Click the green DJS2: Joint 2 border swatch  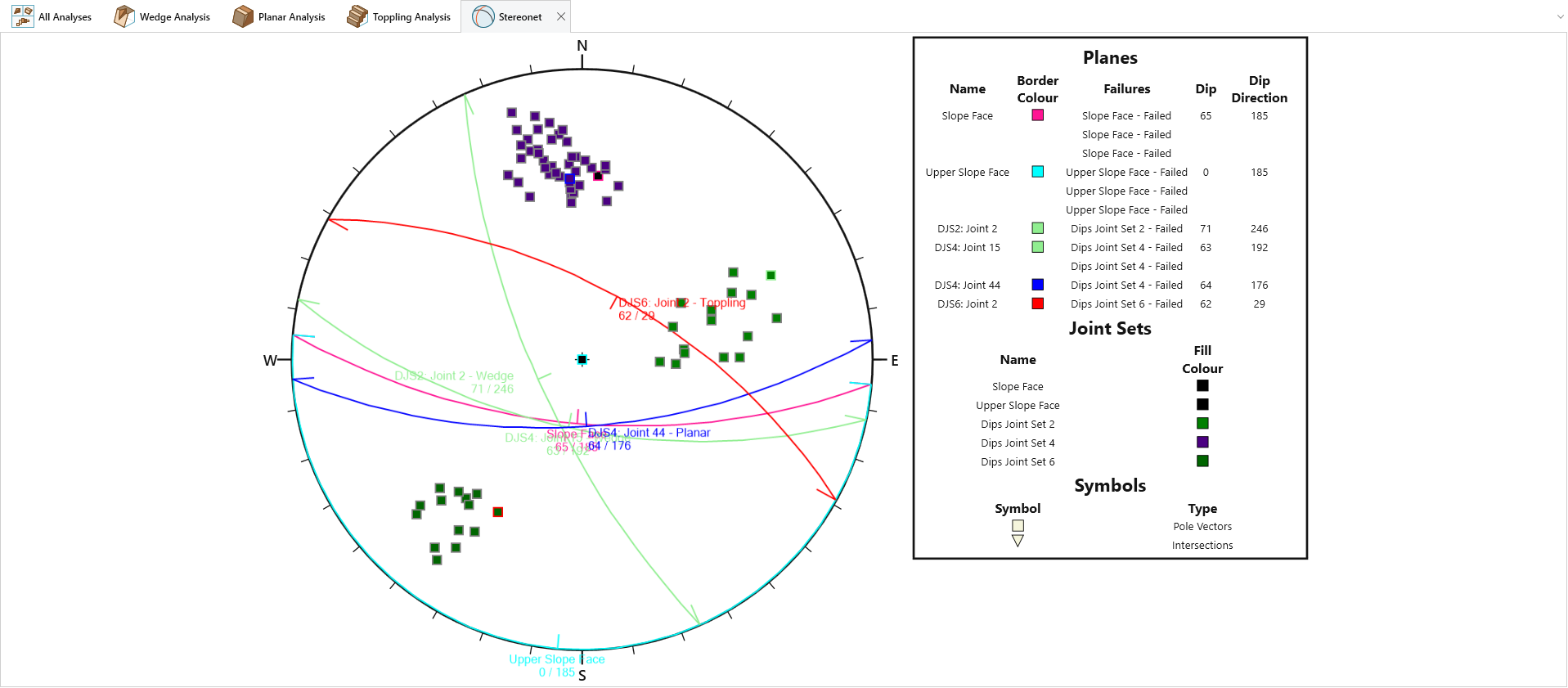click(x=1037, y=228)
